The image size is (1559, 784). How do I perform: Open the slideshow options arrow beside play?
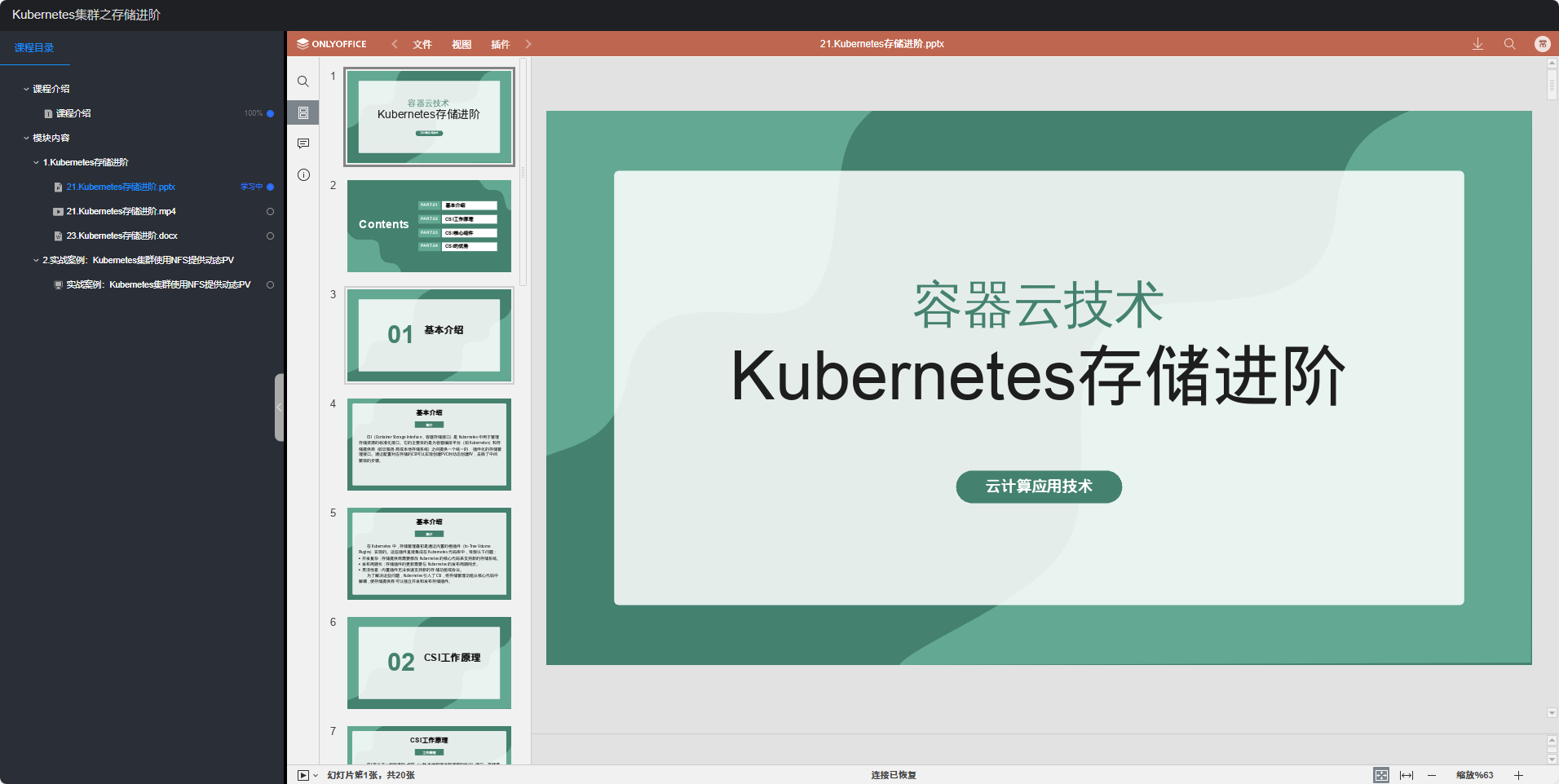pos(316,775)
